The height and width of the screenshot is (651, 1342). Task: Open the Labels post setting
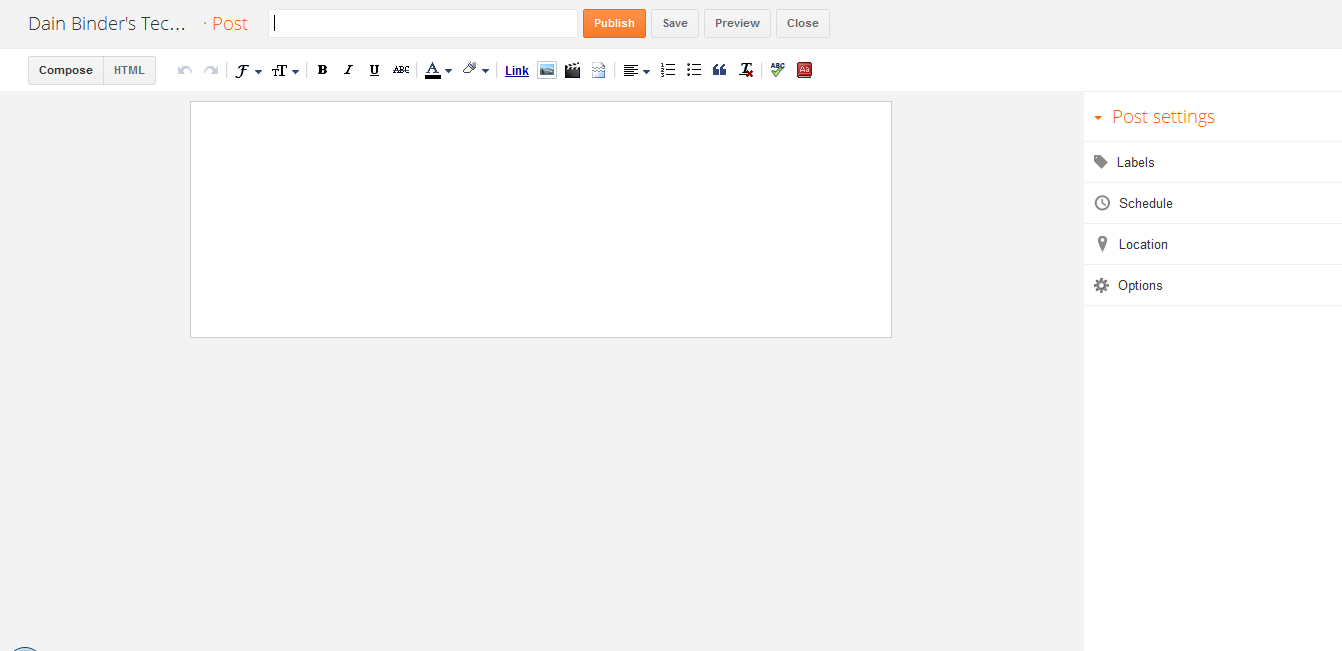(1135, 162)
